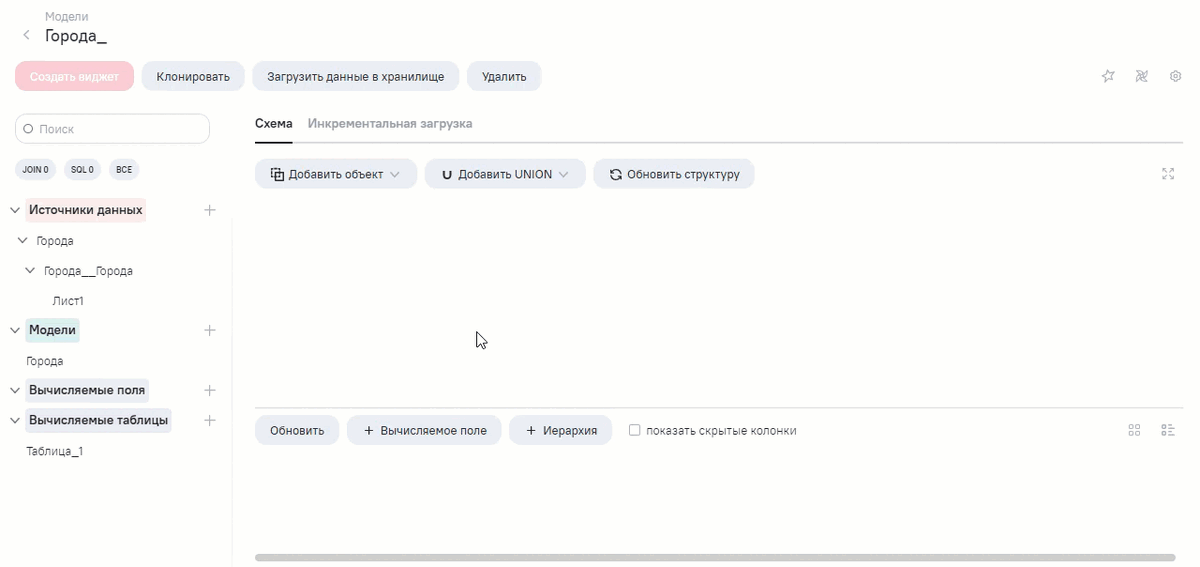Switch to grid view icon
This screenshot has height=567, width=1200.
click(x=1134, y=430)
